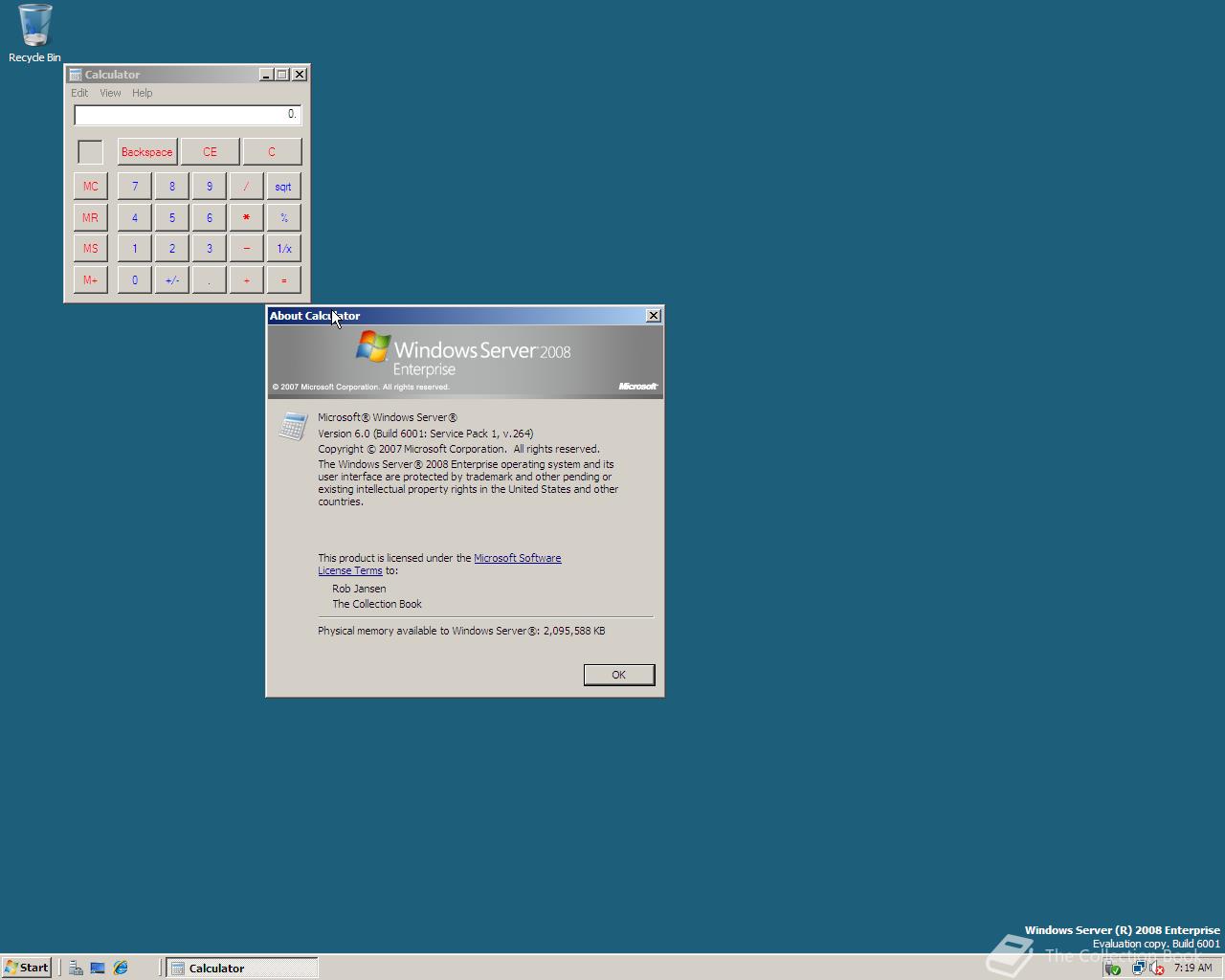Click the +/- sign change button
This screenshot has width=1225, height=980.
pyautogui.click(x=172, y=280)
